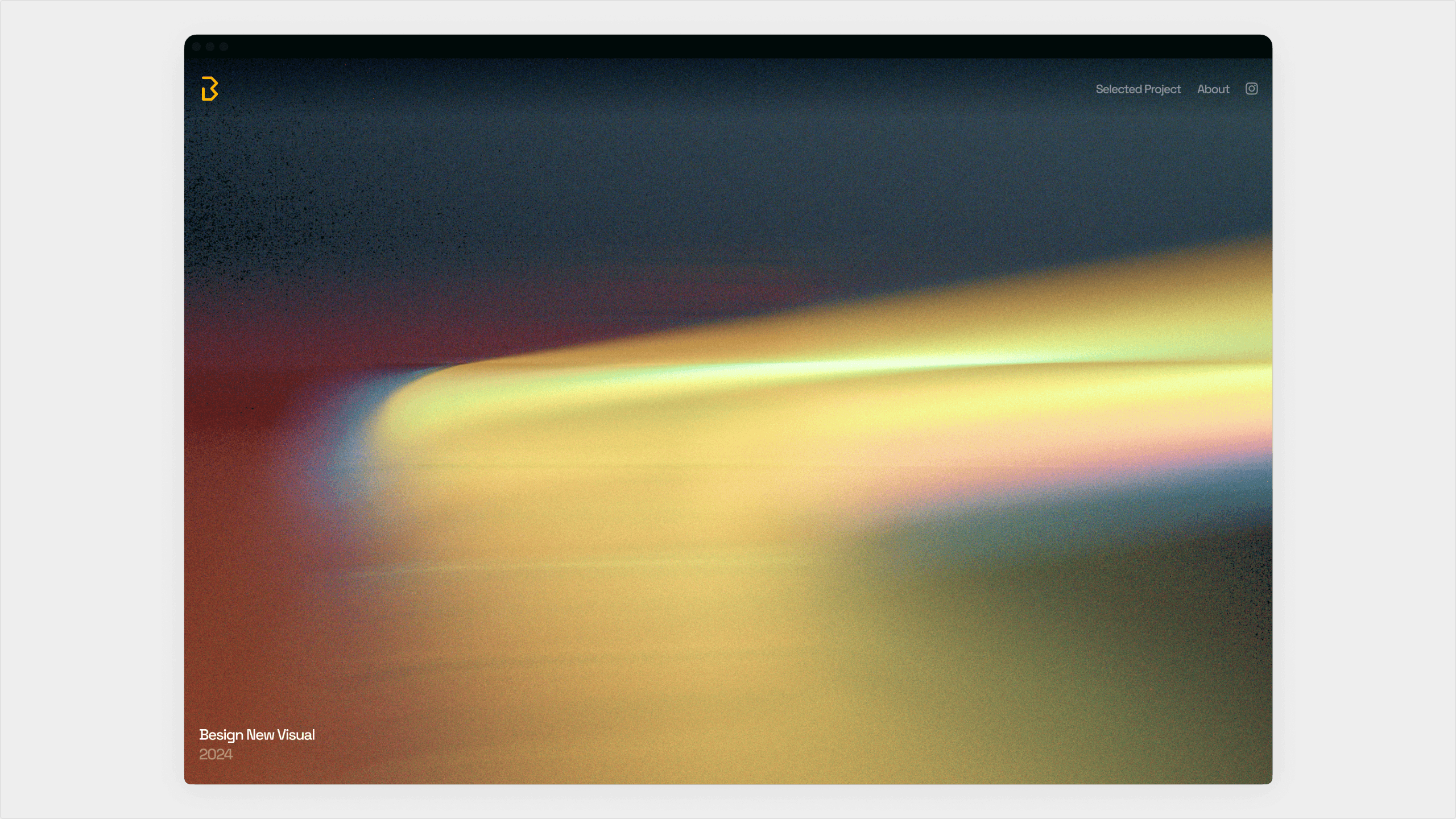
Task: Click the yellow B logo
Action: point(209,89)
